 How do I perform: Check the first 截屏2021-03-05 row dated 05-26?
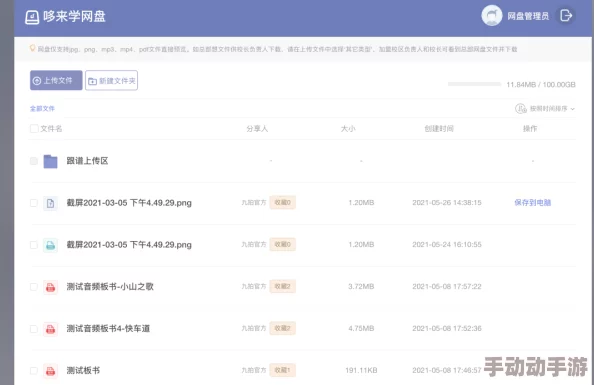(x=34, y=203)
